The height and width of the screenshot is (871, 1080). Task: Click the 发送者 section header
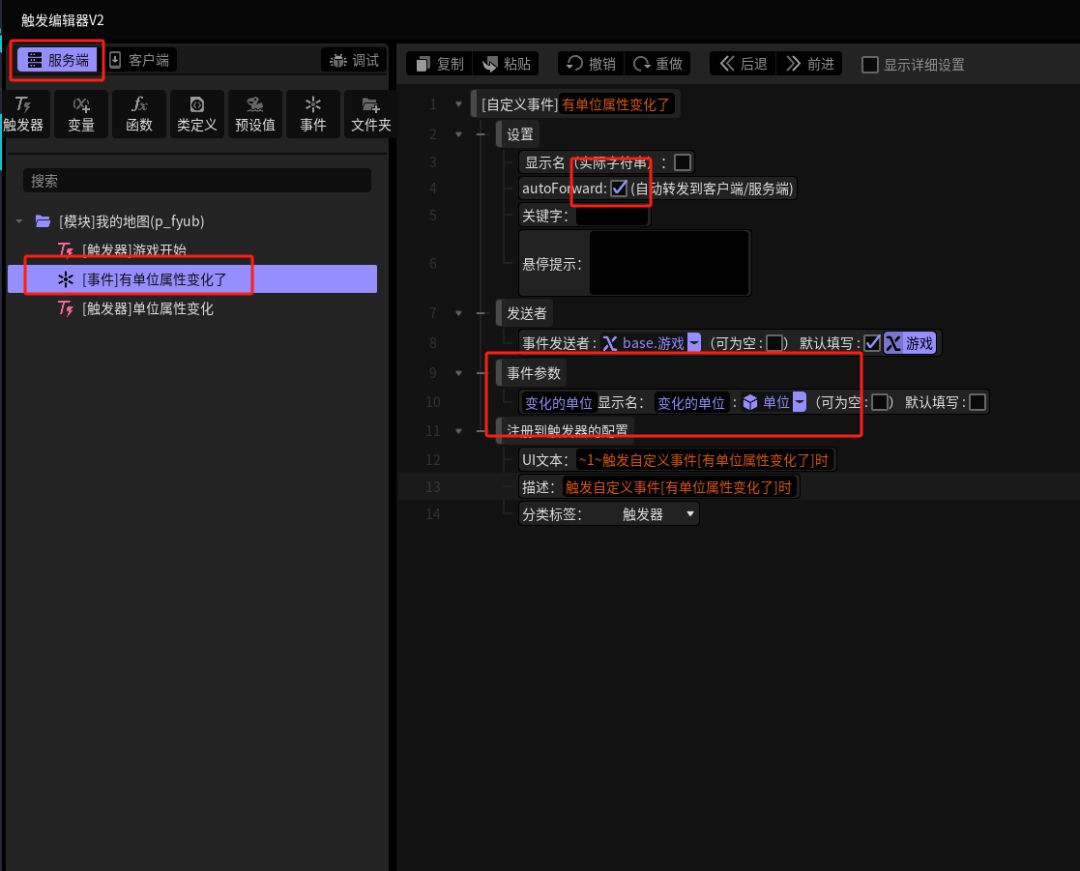pos(526,313)
